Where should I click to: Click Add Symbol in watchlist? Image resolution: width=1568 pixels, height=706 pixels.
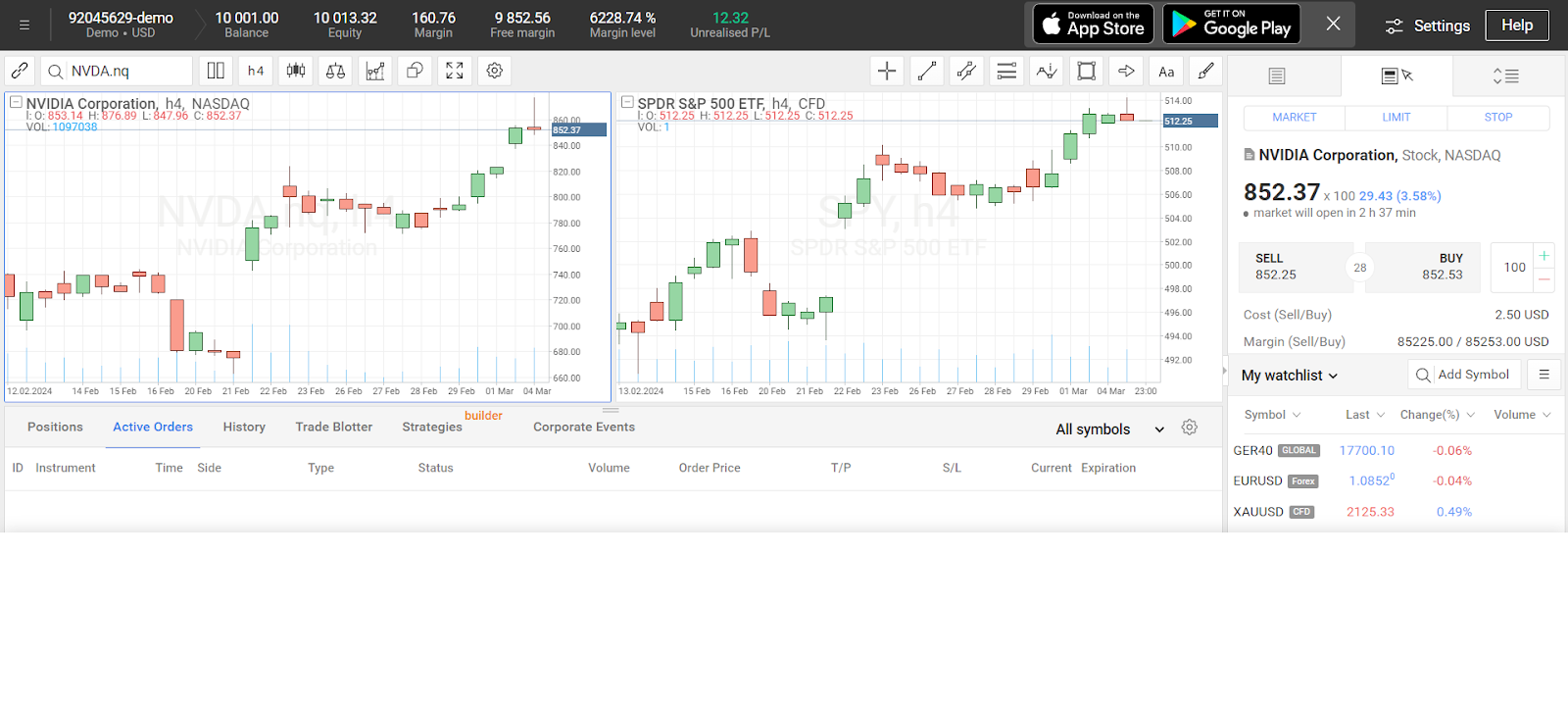(x=1465, y=375)
